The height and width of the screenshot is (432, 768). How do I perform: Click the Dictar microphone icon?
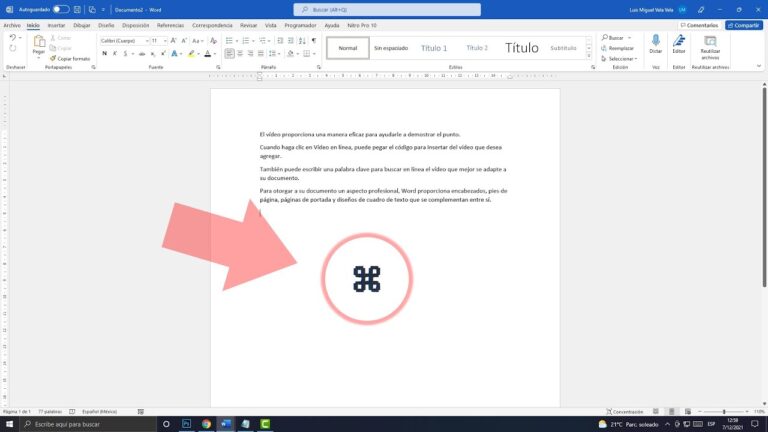coord(655,41)
